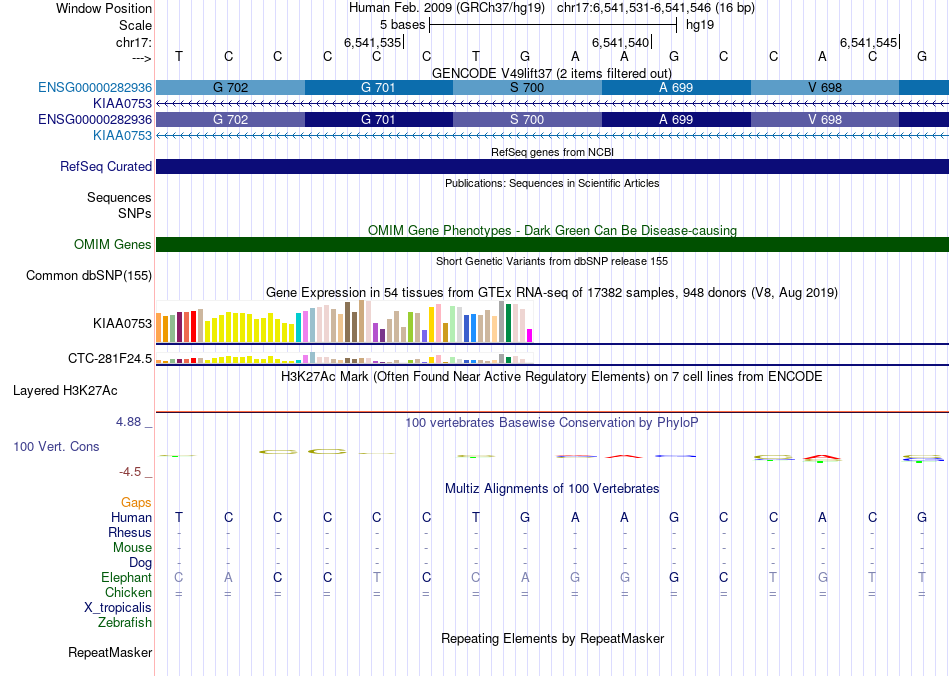The height and width of the screenshot is (676, 950).
Task: Click the black KIAA0753 GTEx label
Action: click(x=122, y=323)
